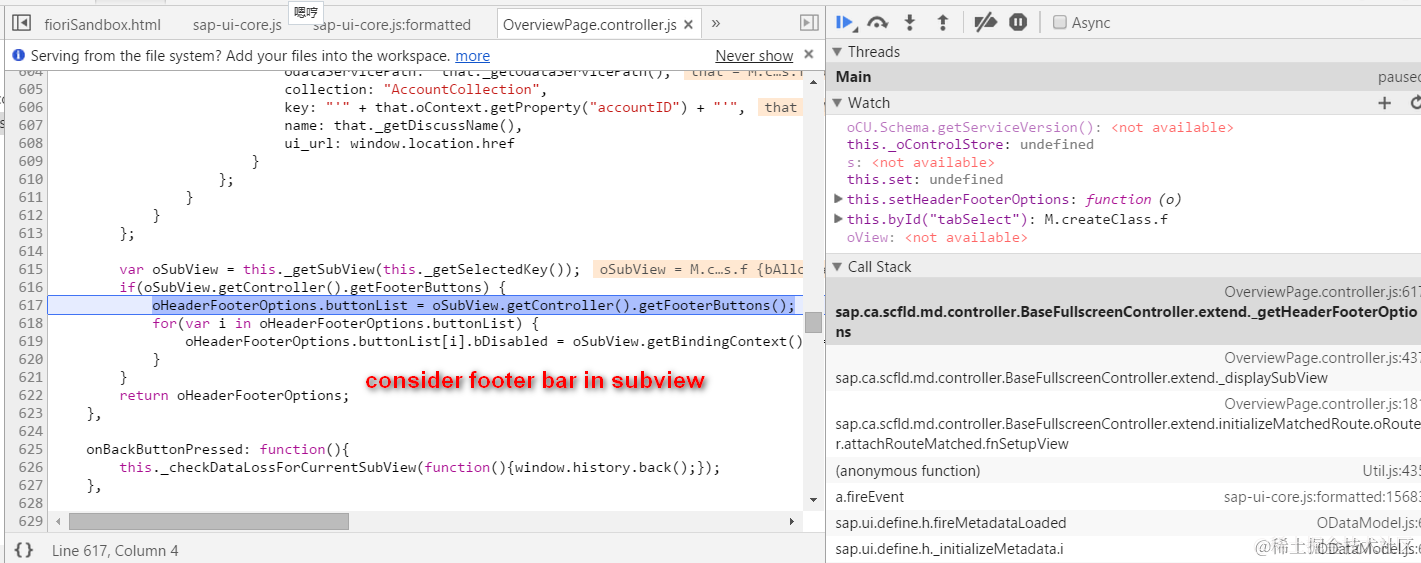Toggle the file navigator sidebar icon
1421x563 pixels.
(22, 24)
